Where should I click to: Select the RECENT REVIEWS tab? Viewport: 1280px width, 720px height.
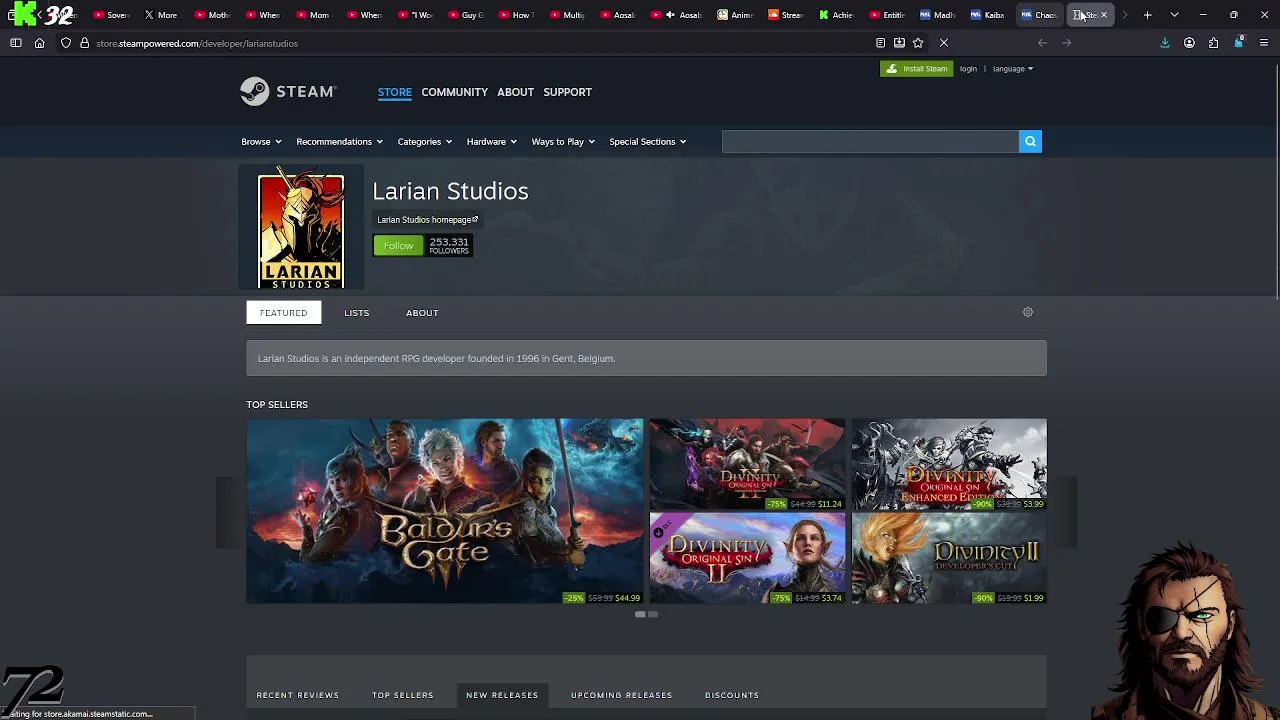(x=298, y=695)
